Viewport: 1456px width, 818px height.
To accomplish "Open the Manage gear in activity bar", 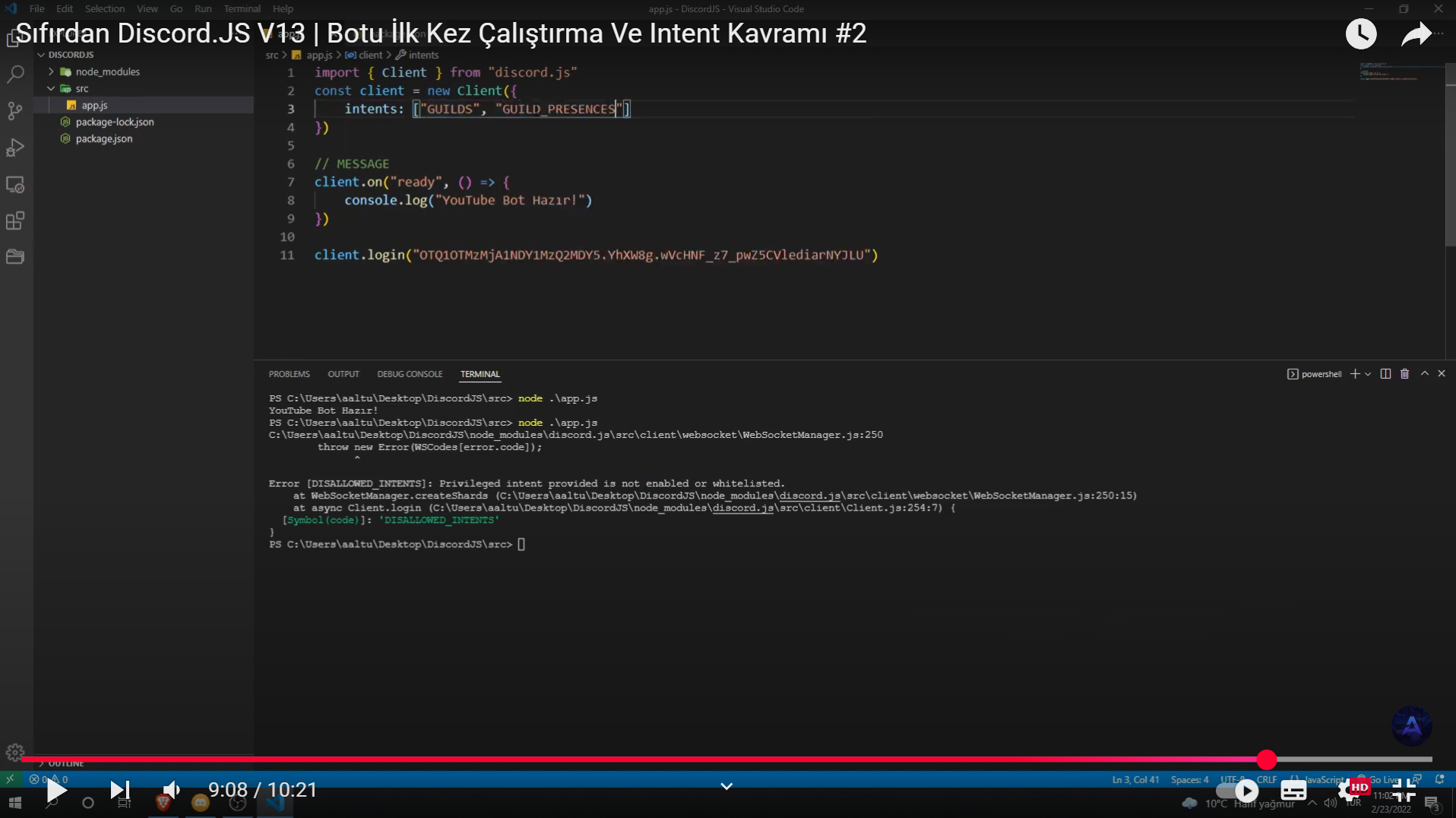I will (x=15, y=753).
